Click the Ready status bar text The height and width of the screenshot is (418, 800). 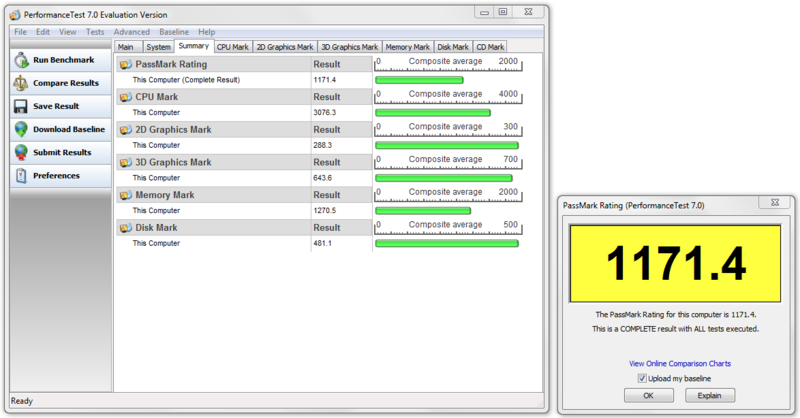click(x=22, y=401)
